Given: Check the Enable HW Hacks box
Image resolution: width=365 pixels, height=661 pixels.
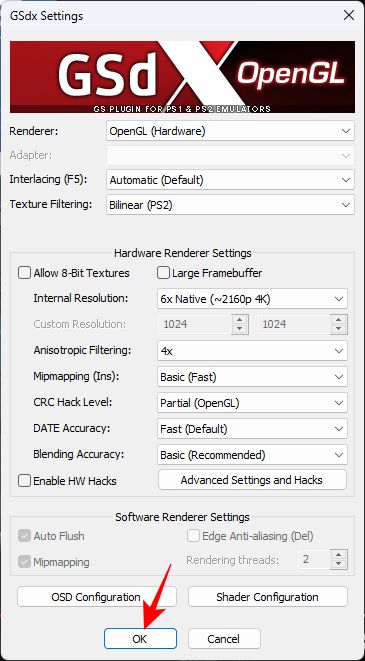Looking at the screenshot, I should [25, 481].
